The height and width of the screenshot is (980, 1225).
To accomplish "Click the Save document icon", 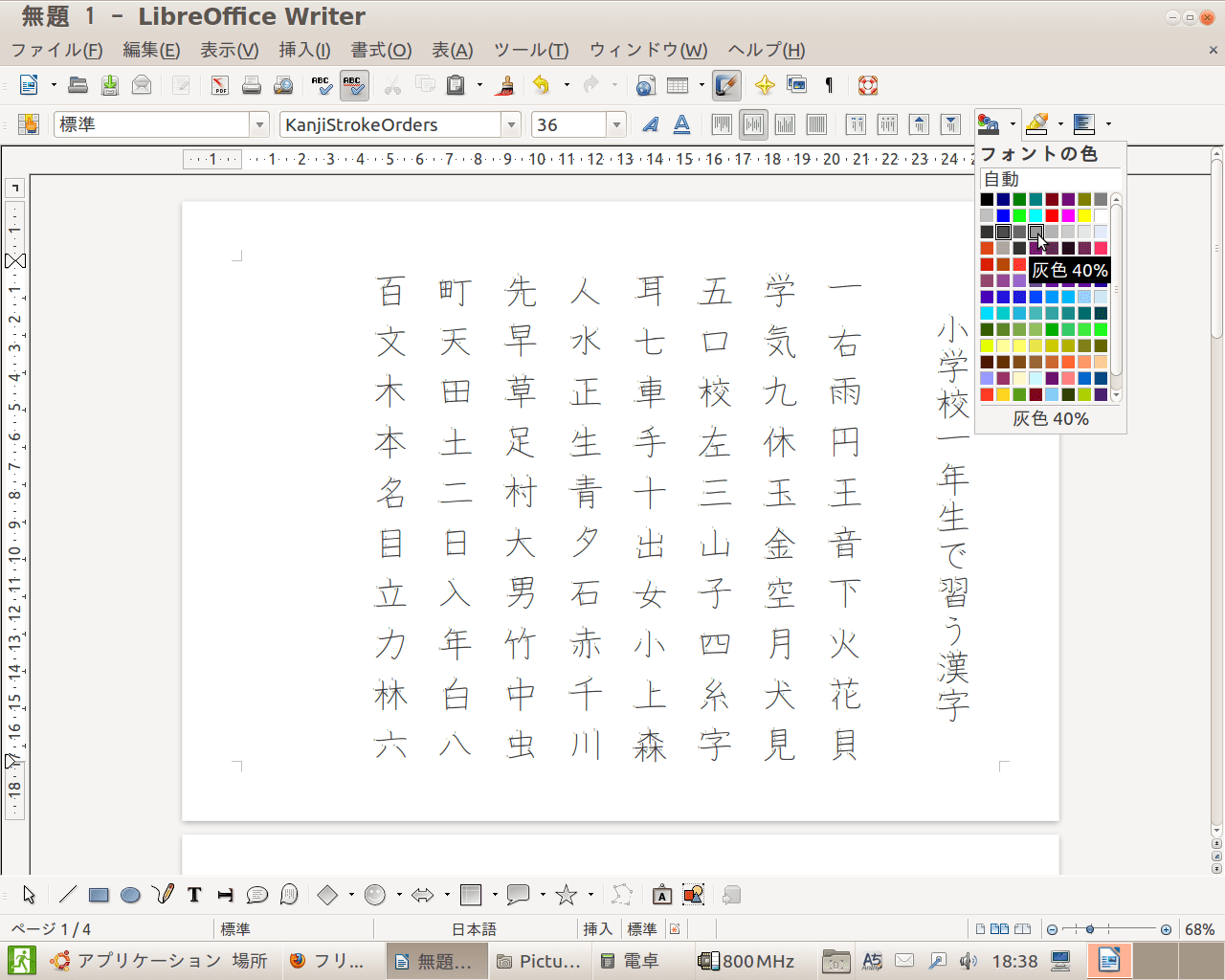I will (110, 85).
